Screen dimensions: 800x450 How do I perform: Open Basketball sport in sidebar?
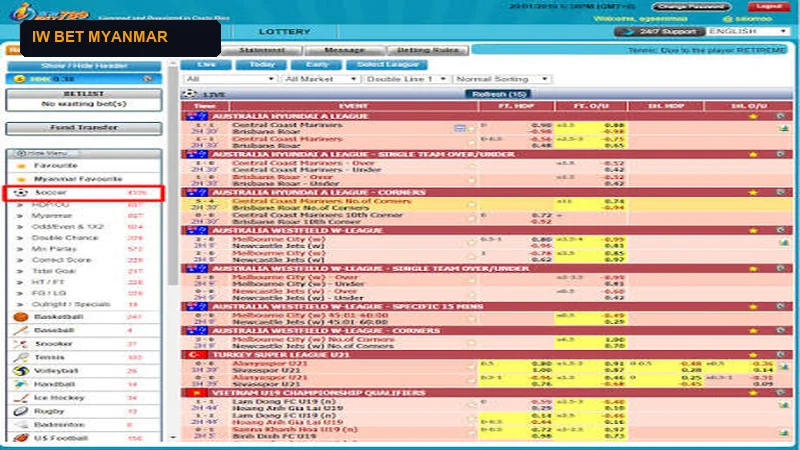click(83, 317)
